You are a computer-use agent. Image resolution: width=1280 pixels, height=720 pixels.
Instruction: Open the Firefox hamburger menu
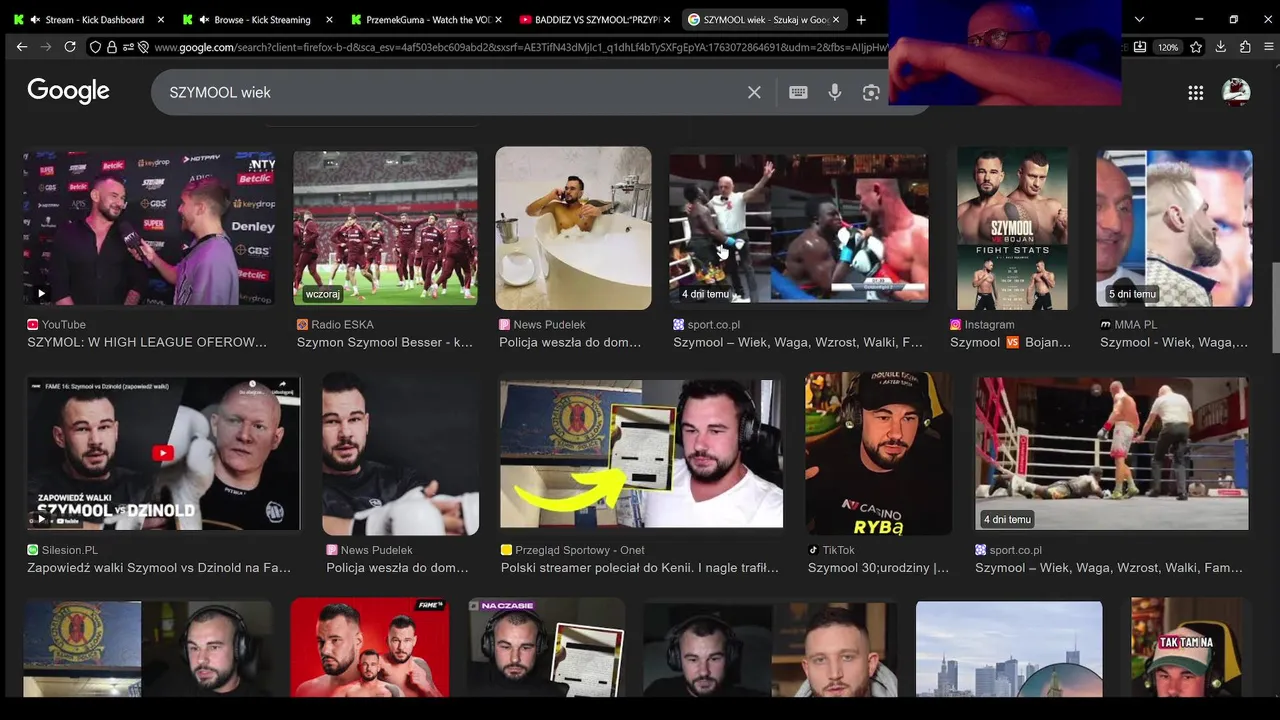tap(1269, 47)
